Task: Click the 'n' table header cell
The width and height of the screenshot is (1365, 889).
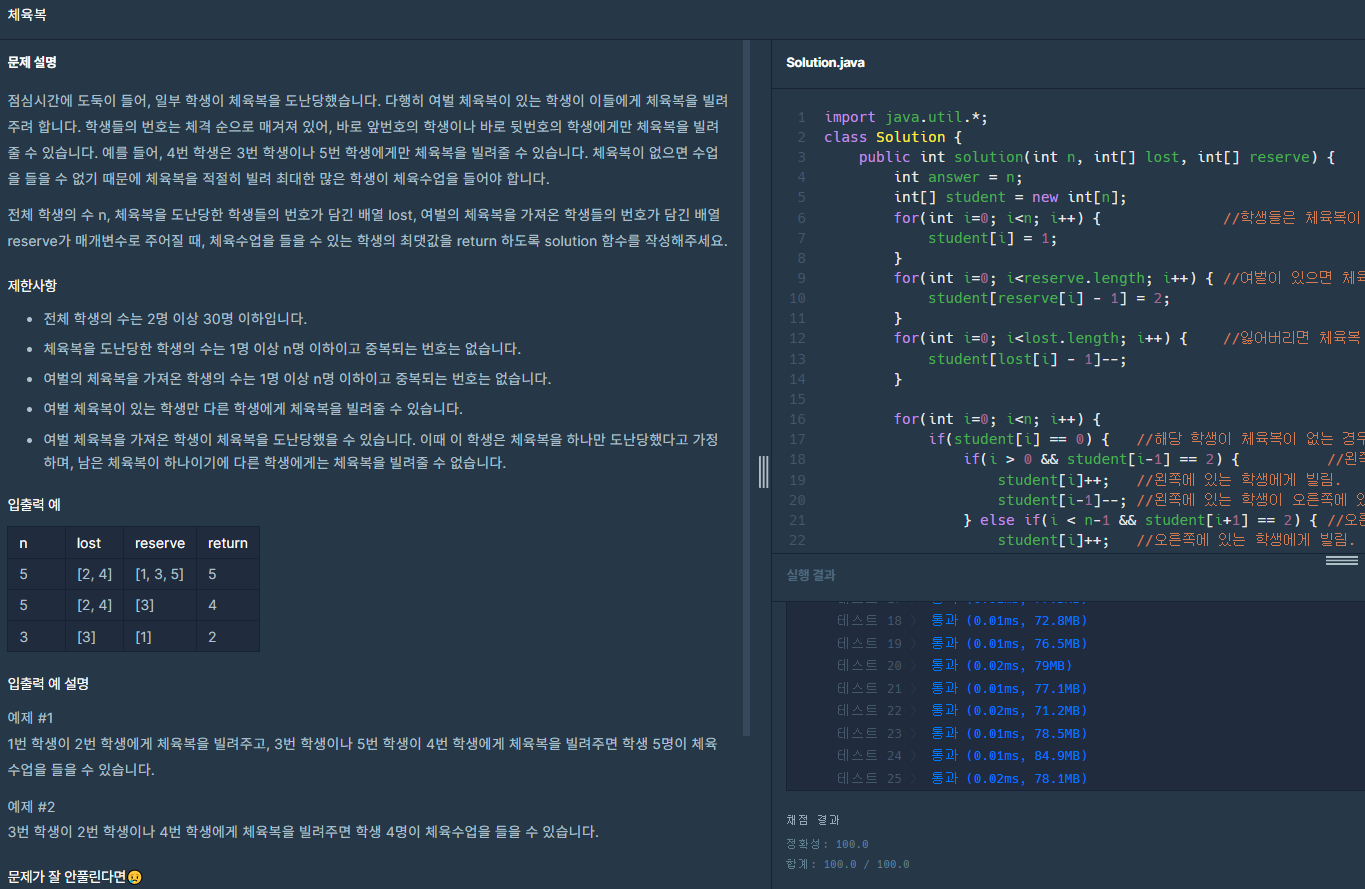Action: point(36,543)
